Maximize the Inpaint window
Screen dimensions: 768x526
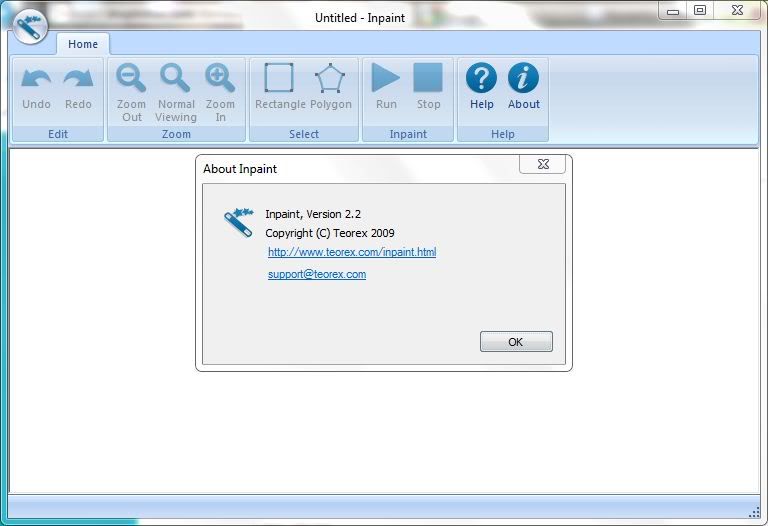(x=700, y=11)
